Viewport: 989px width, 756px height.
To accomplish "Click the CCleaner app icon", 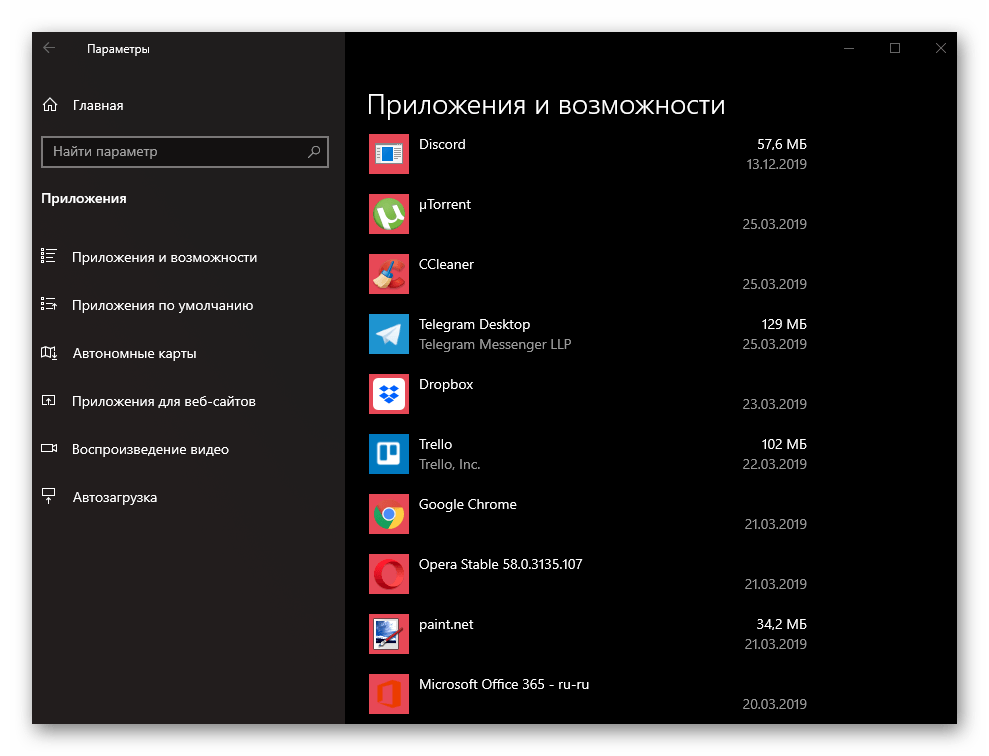I will 388,274.
